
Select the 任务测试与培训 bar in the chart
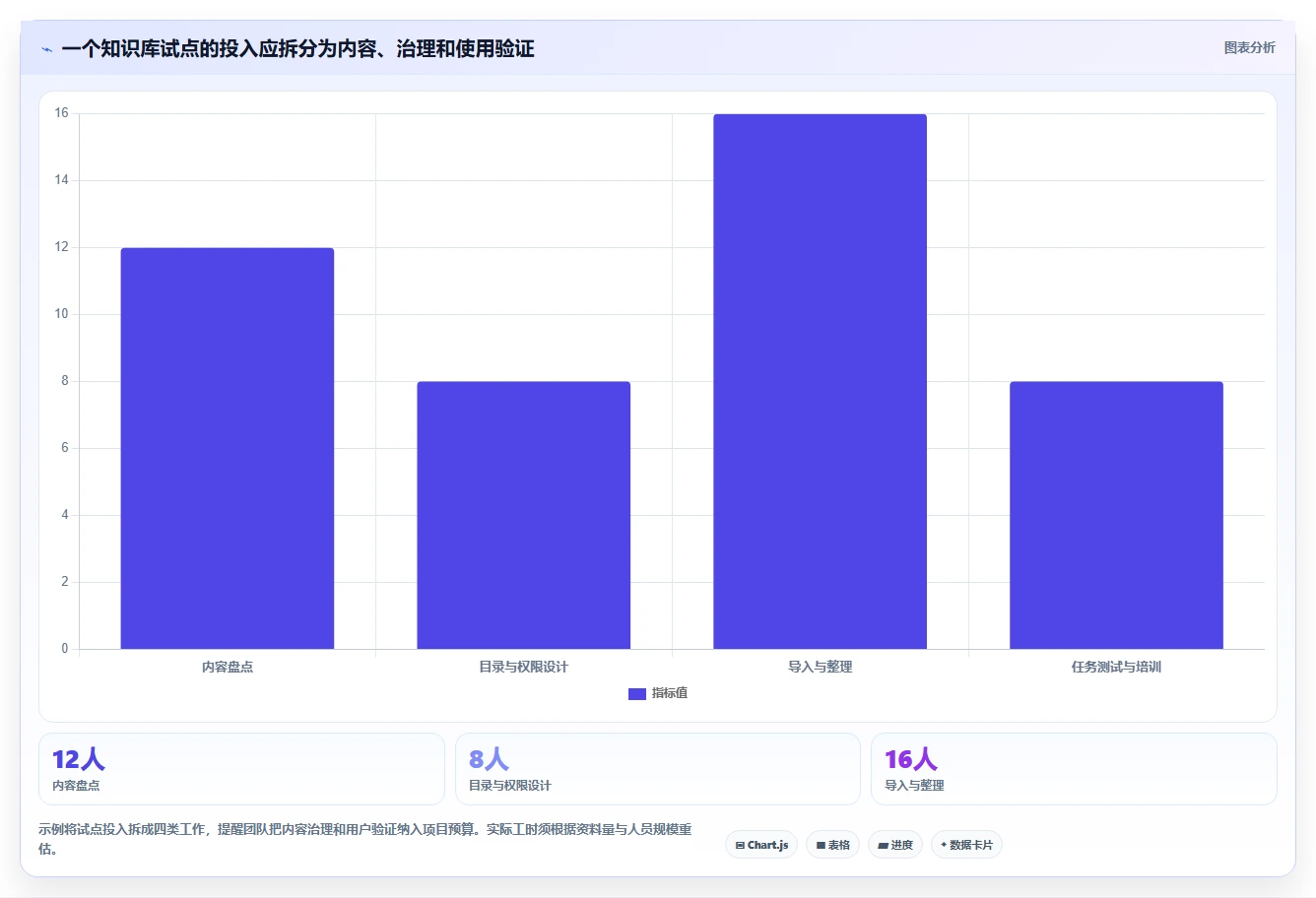click(1116, 515)
